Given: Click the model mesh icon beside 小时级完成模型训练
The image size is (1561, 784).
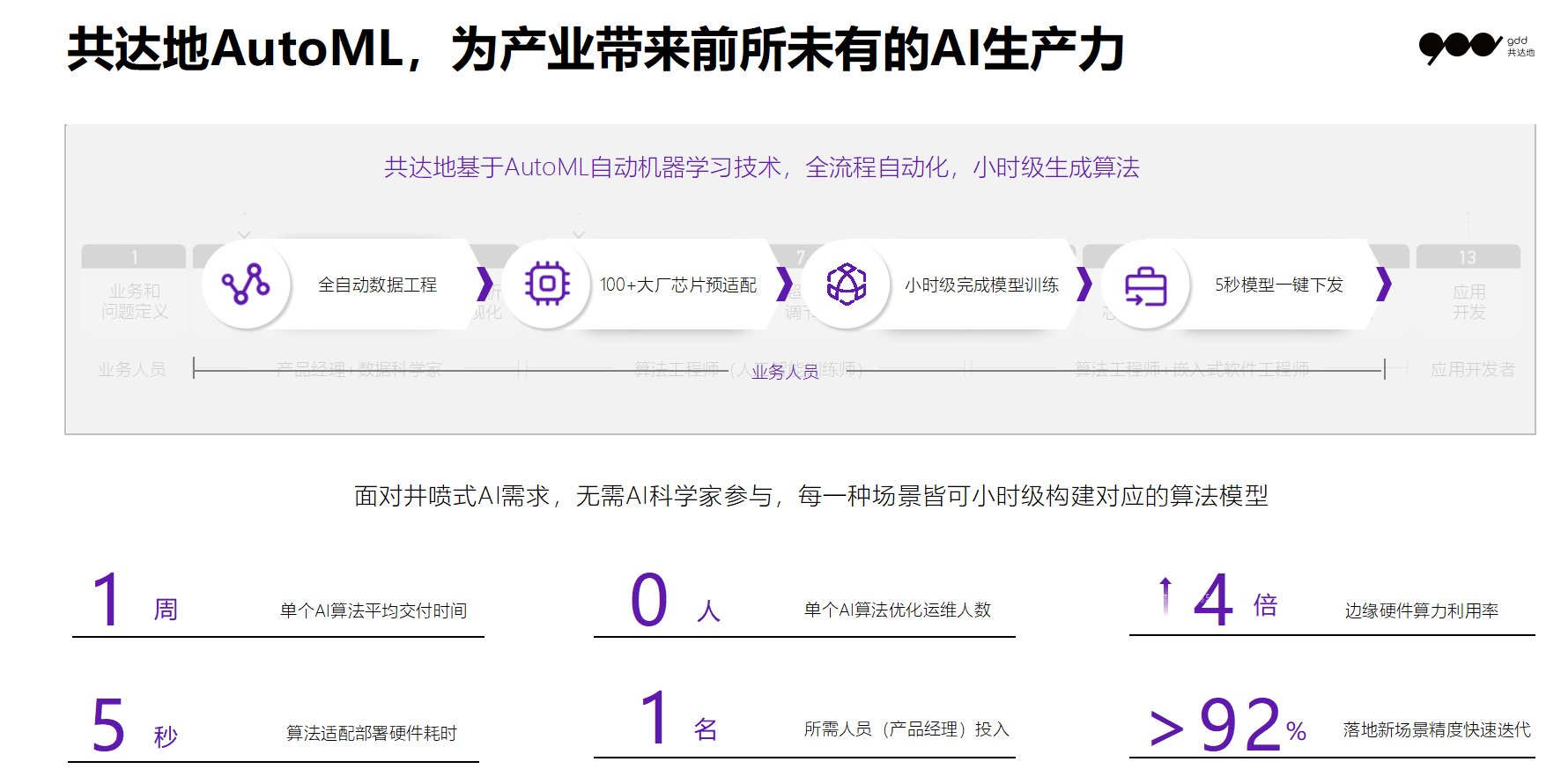Looking at the screenshot, I should [x=847, y=284].
